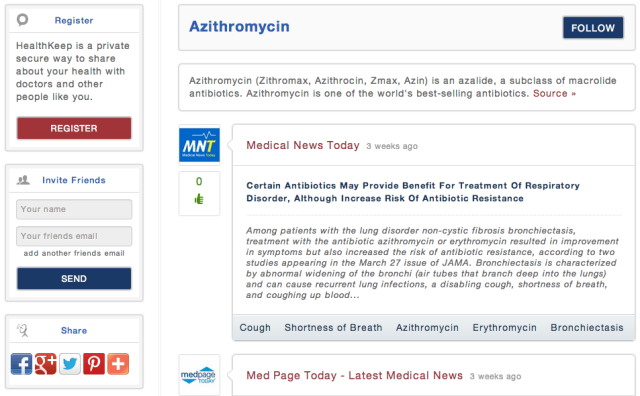Share page on Facebook icon
The image size is (640, 396).
point(21,364)
